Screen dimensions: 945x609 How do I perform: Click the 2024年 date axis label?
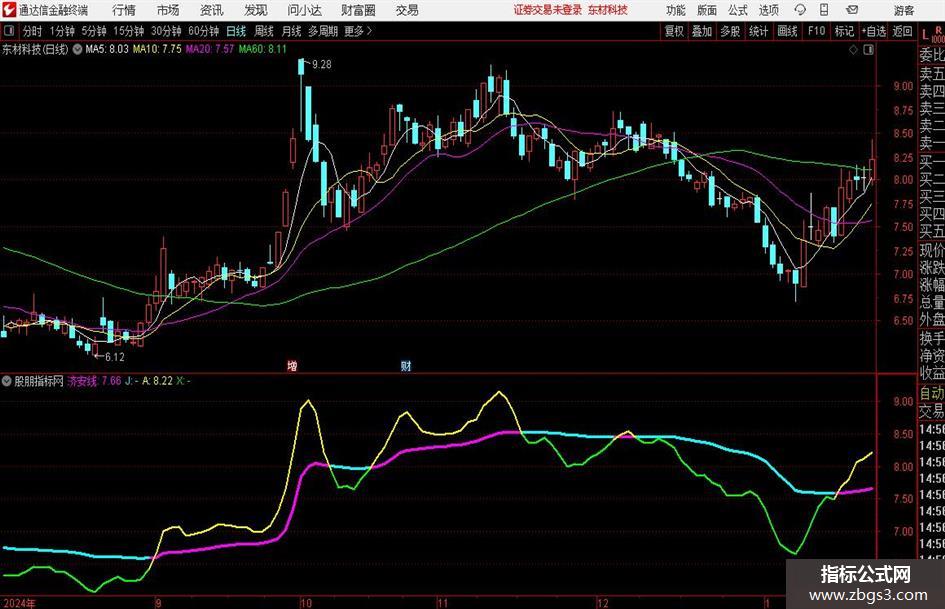click(19, 603)
